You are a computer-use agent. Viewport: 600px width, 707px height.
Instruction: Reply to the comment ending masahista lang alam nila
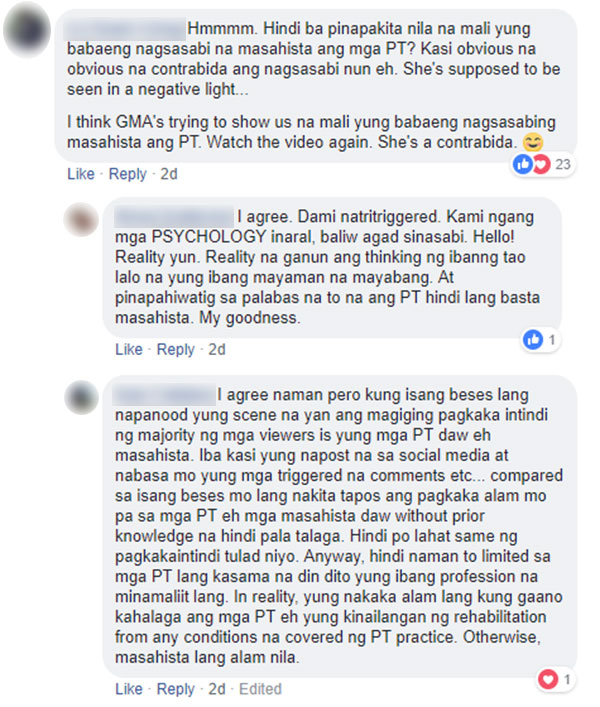click(x=175, y=689)
